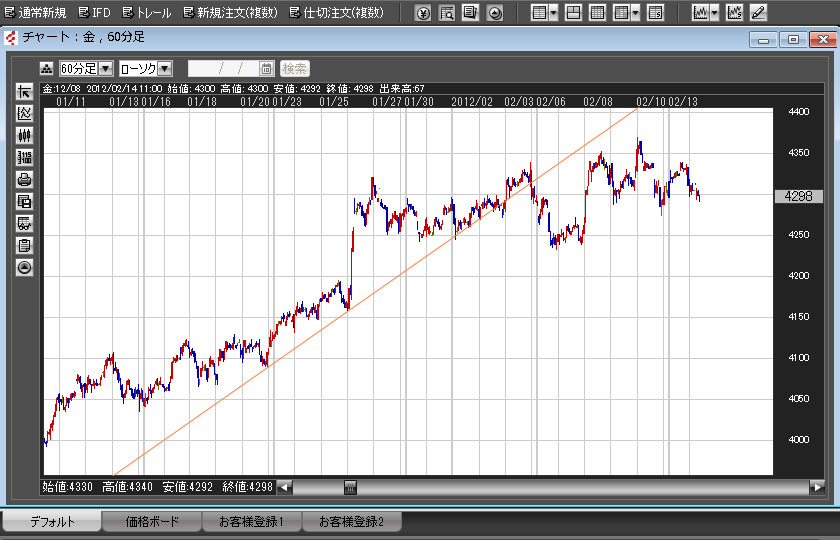The width and height of the screenshot is (840, 540).
Task: Click the date input field
Action: pyautogui.click(x=222, y=69)
